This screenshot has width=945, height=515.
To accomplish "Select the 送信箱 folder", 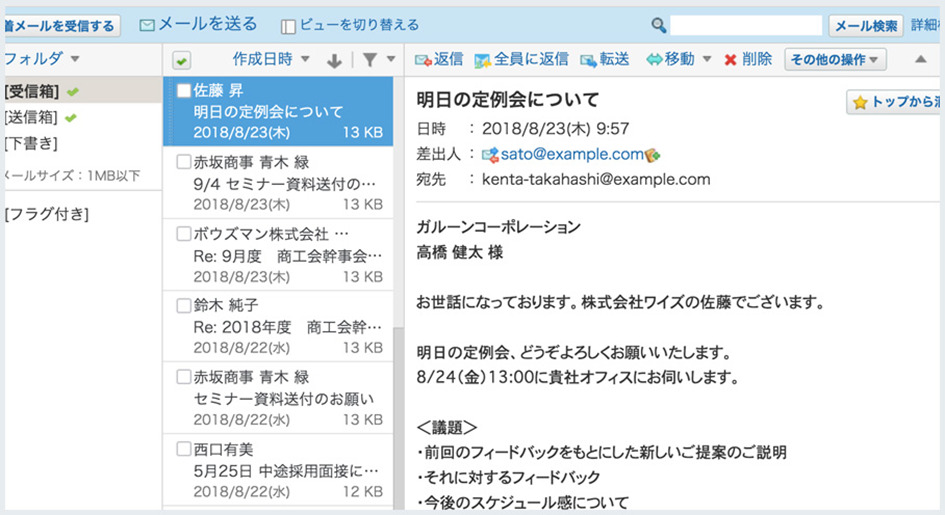I will click(32, 118).
